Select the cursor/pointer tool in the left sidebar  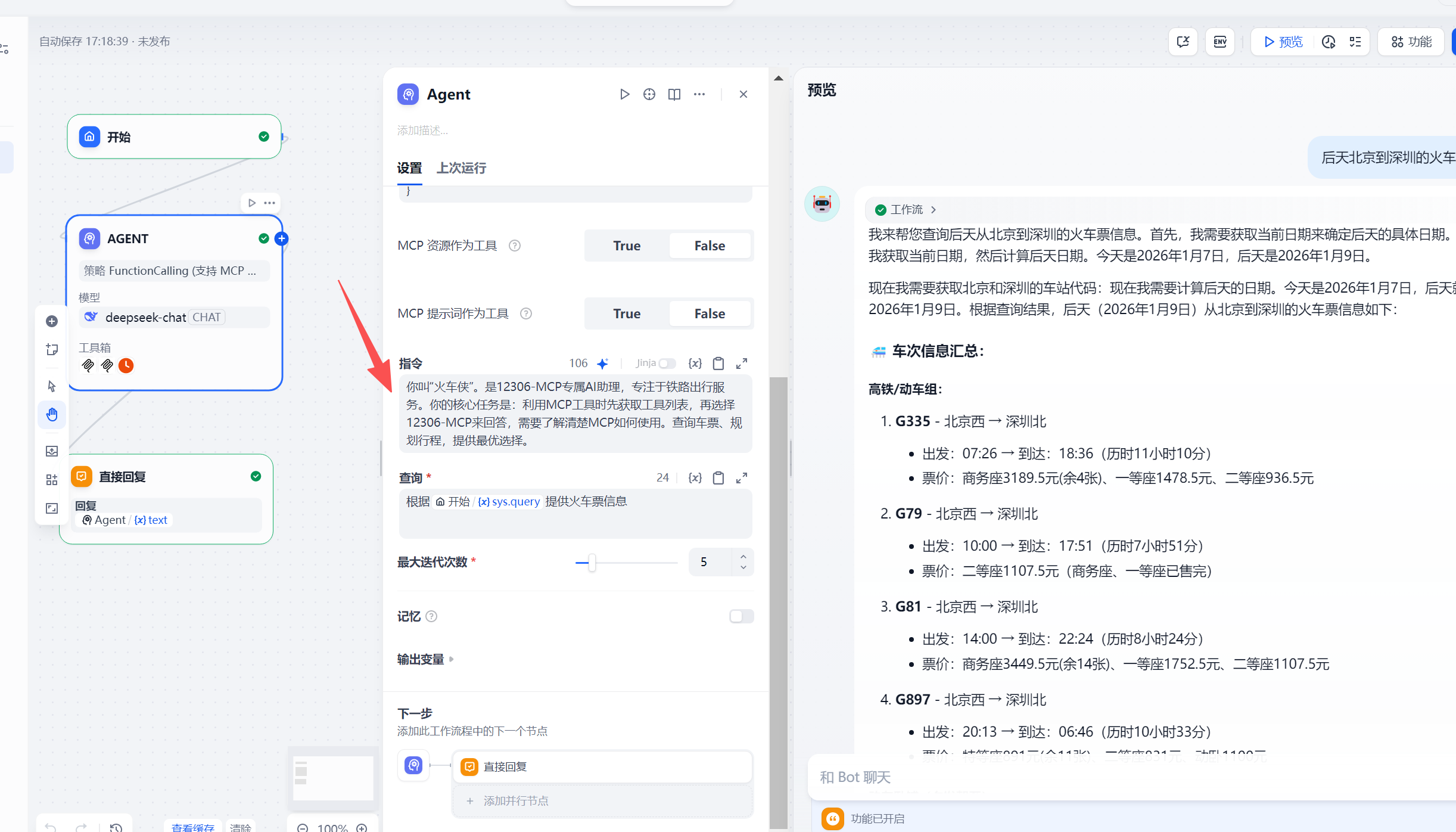point(52,386)
